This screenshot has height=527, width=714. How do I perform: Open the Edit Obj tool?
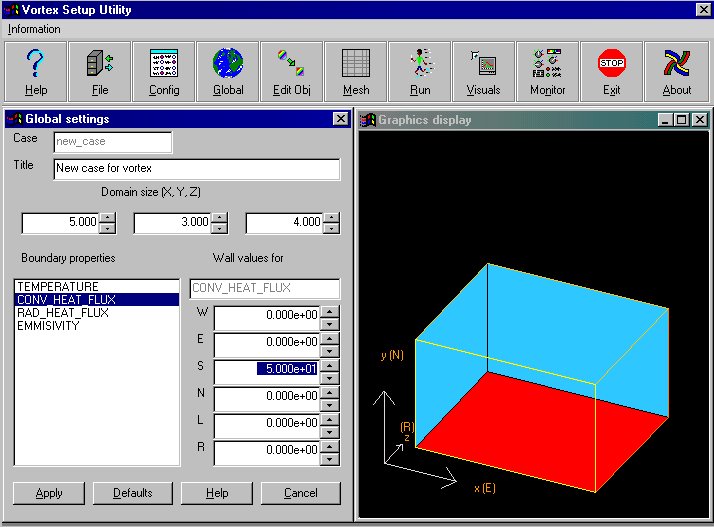pos(292,72)
